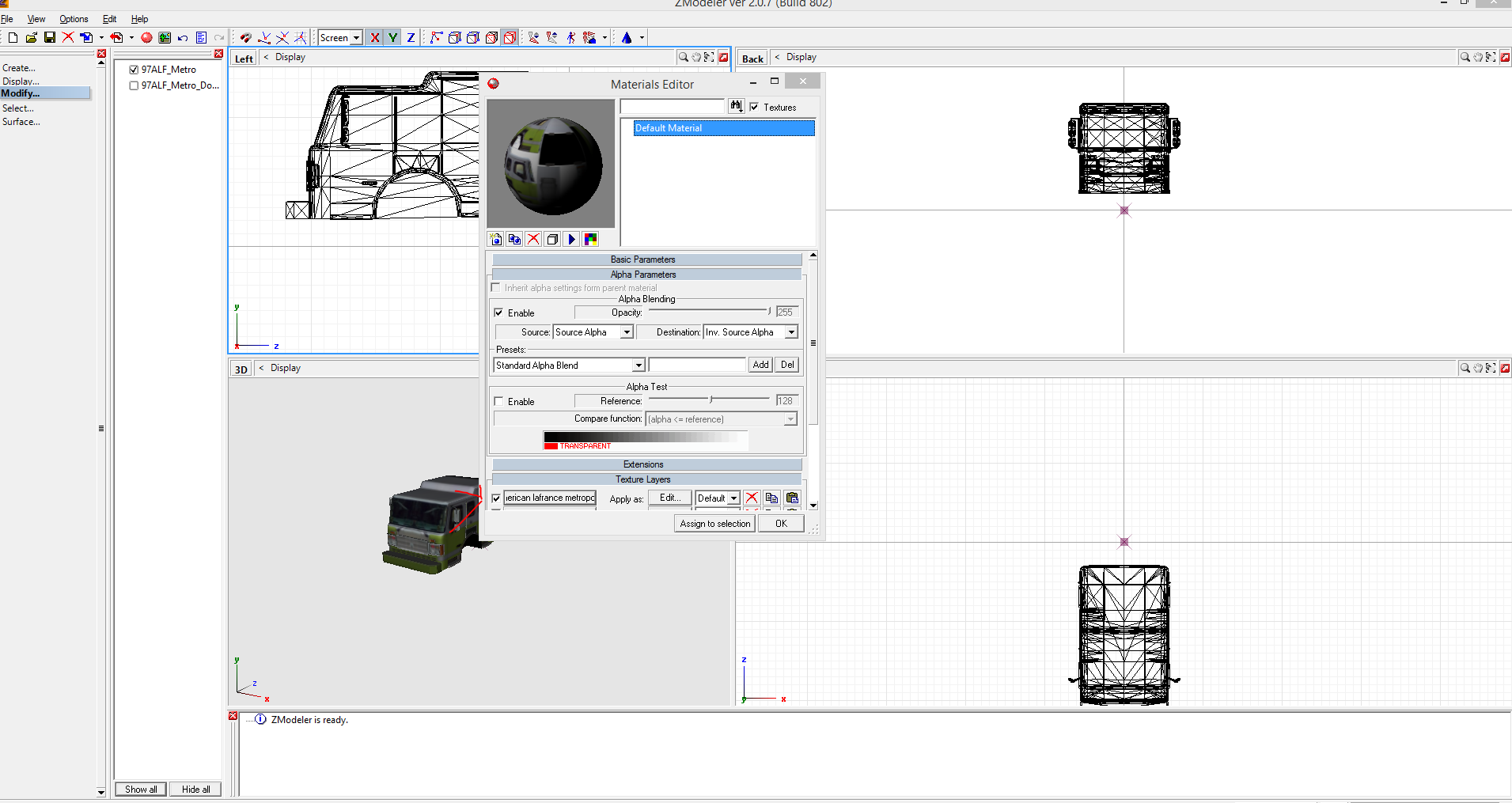Uncheck the 97ALF_Metro_Do object visibility
Viewport: 1512px width, 803px height.
pos(134,85)
